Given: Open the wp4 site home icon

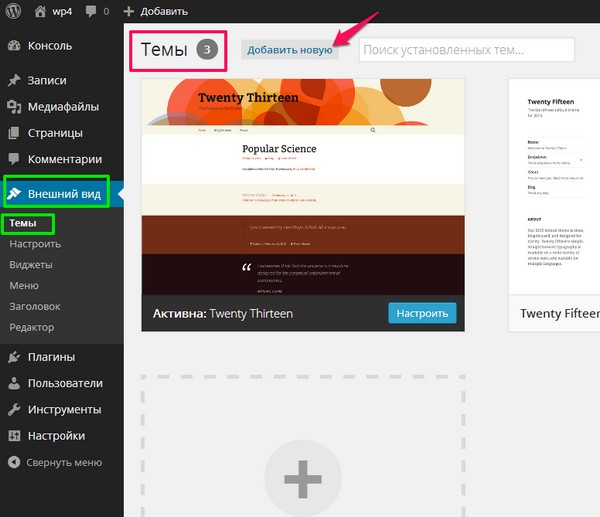Looking at the screenshot, I should [40, 12].
